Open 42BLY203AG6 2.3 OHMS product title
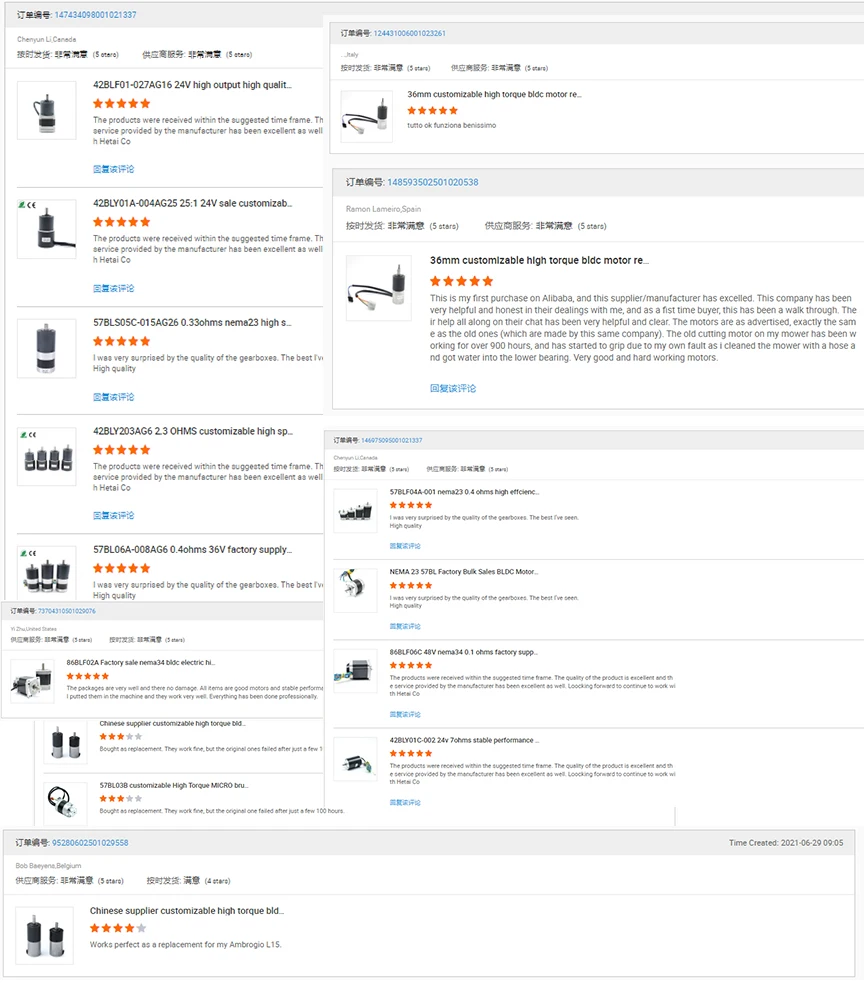 [x=192, y=431]
